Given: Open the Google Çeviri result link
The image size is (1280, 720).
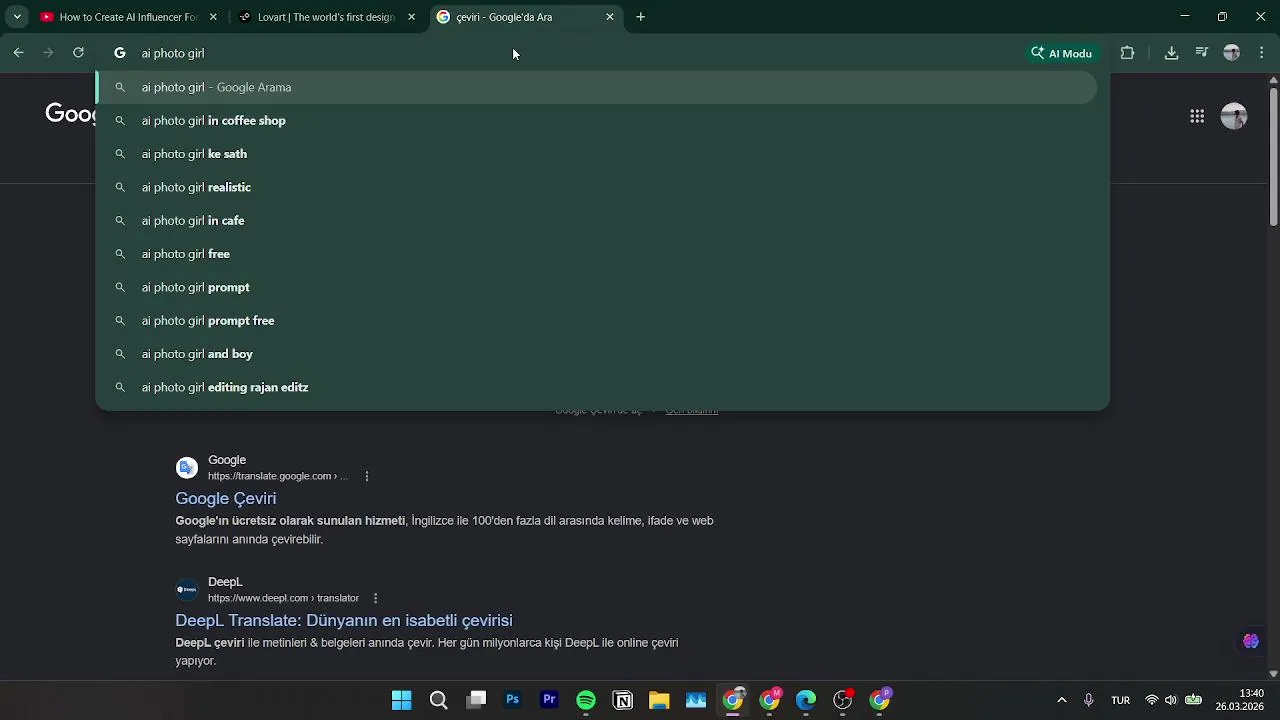Looking at the screenshot, I should (x=226, y=498).
